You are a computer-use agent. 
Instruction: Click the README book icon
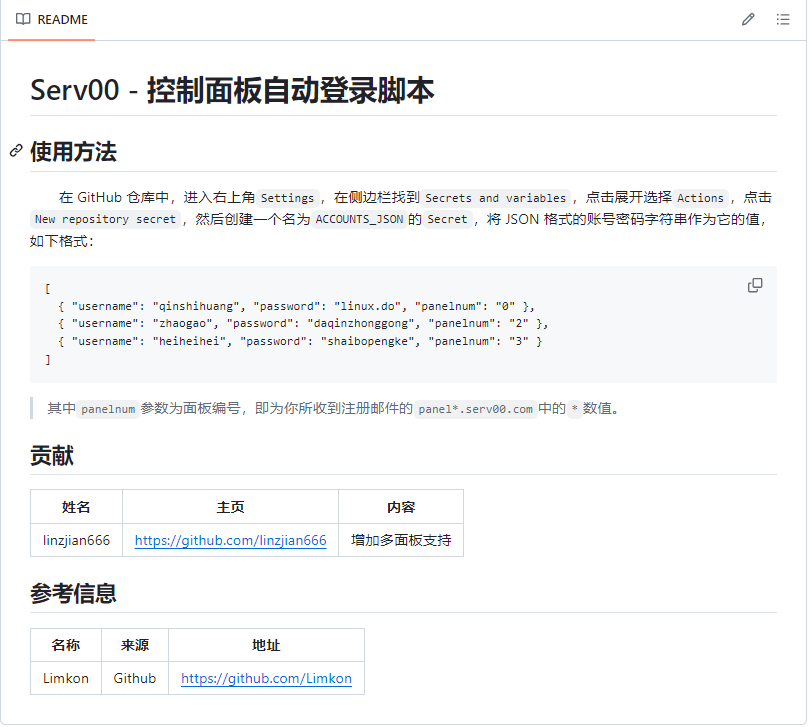click(23, 20)
